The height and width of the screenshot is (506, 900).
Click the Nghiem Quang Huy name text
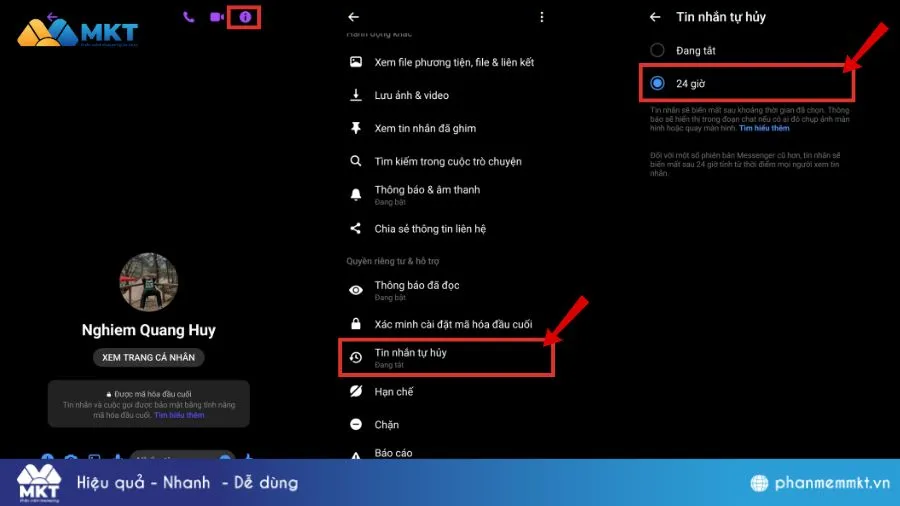pos(149,330)
